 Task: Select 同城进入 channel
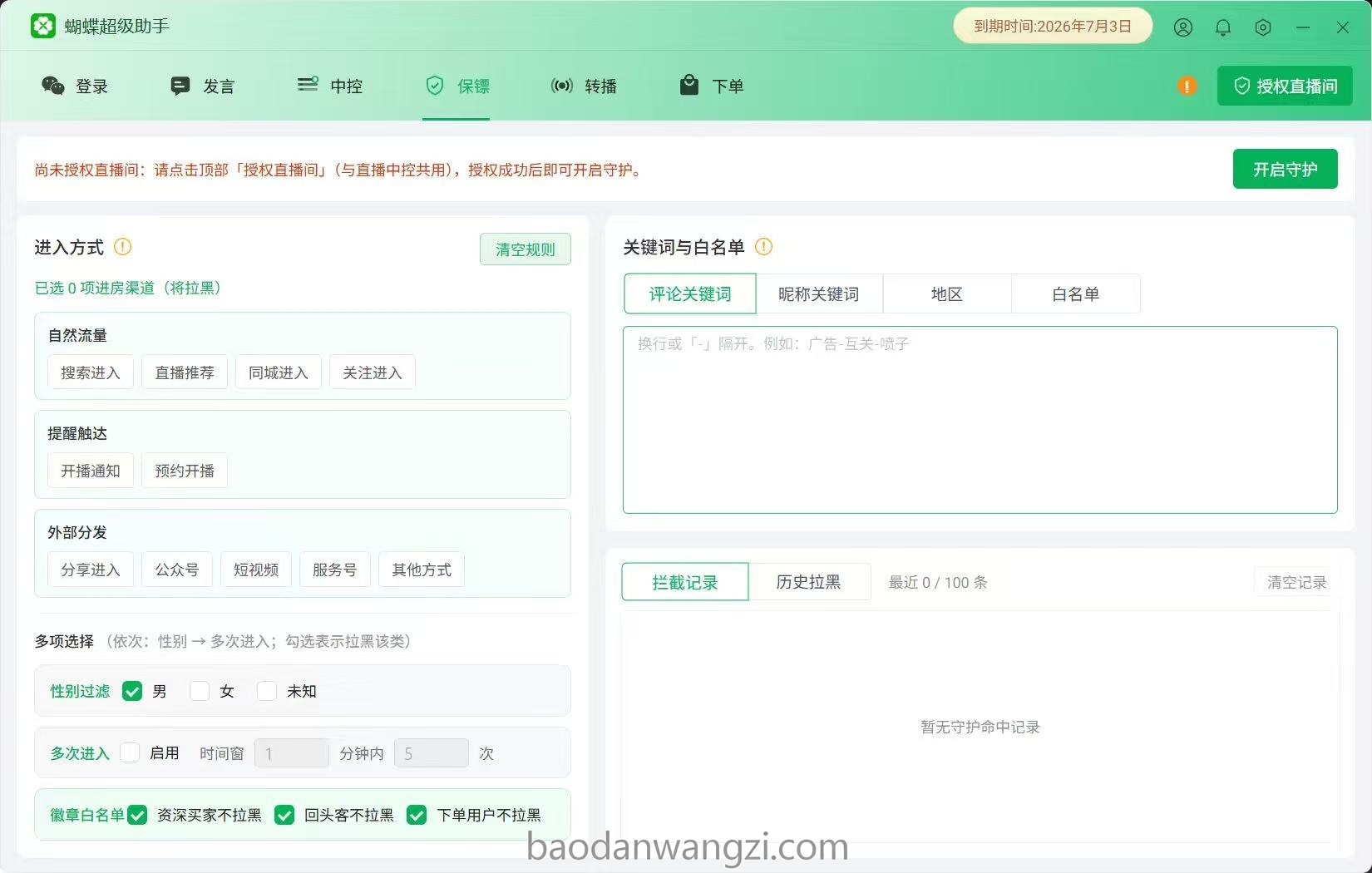coord(279,372)
